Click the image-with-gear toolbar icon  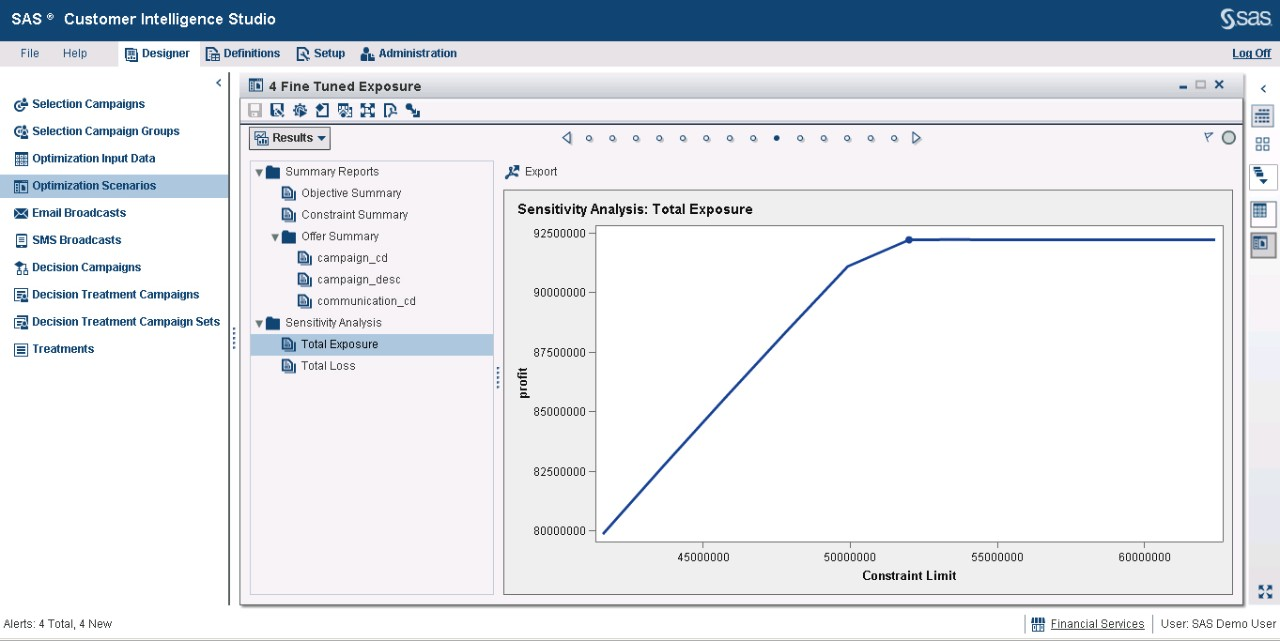click(345, 110)
